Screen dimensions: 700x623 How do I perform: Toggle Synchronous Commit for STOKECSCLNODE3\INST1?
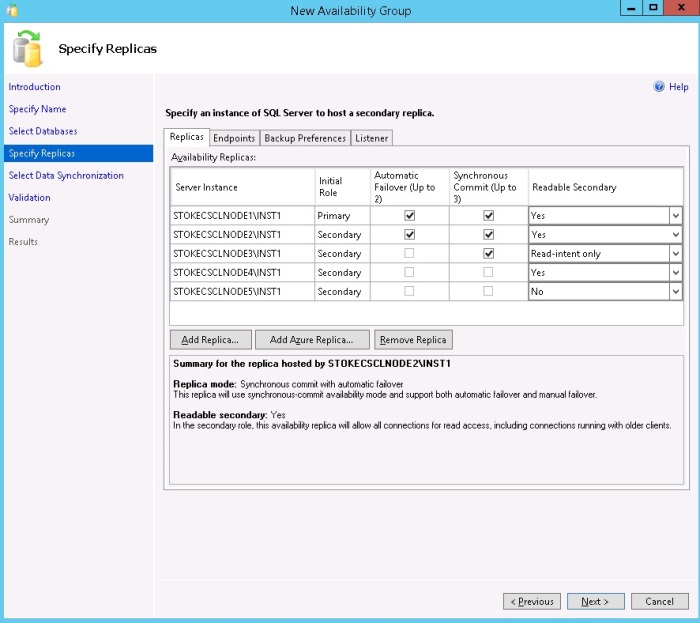489,253
